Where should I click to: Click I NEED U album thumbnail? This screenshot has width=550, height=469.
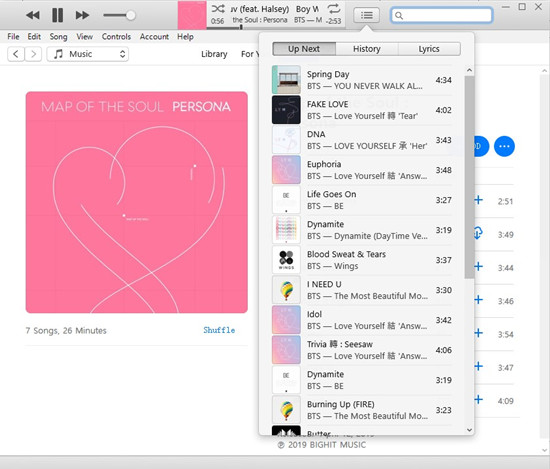coord(286,290)
